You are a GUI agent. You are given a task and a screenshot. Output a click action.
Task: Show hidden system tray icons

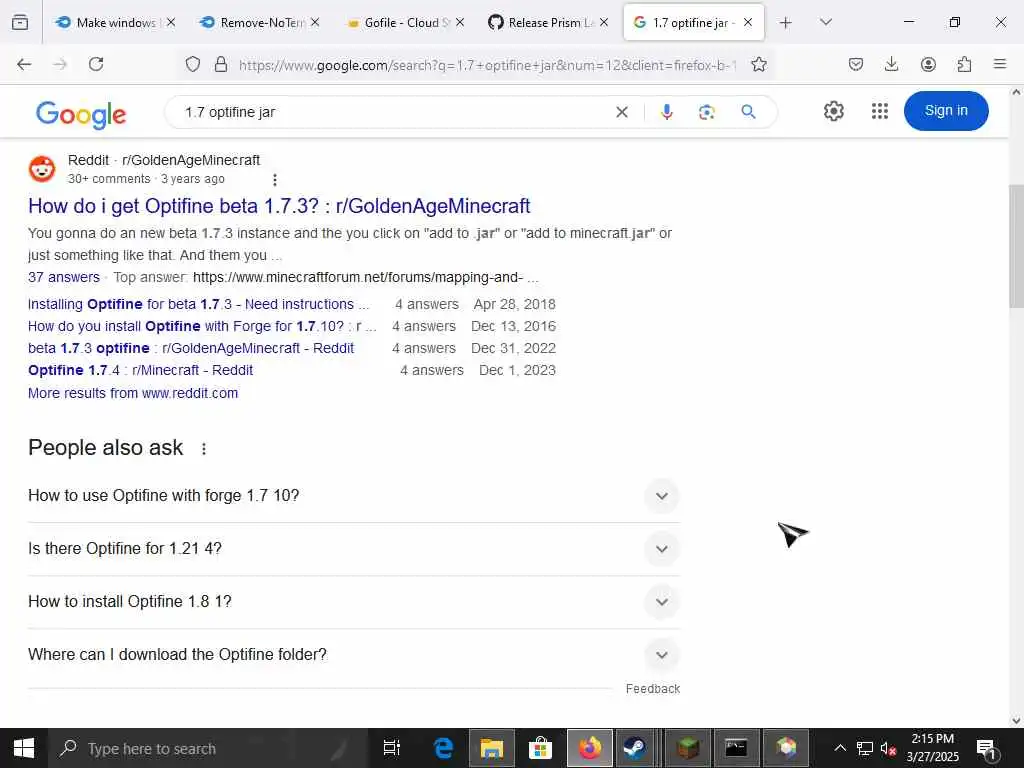tap(840, 748)
